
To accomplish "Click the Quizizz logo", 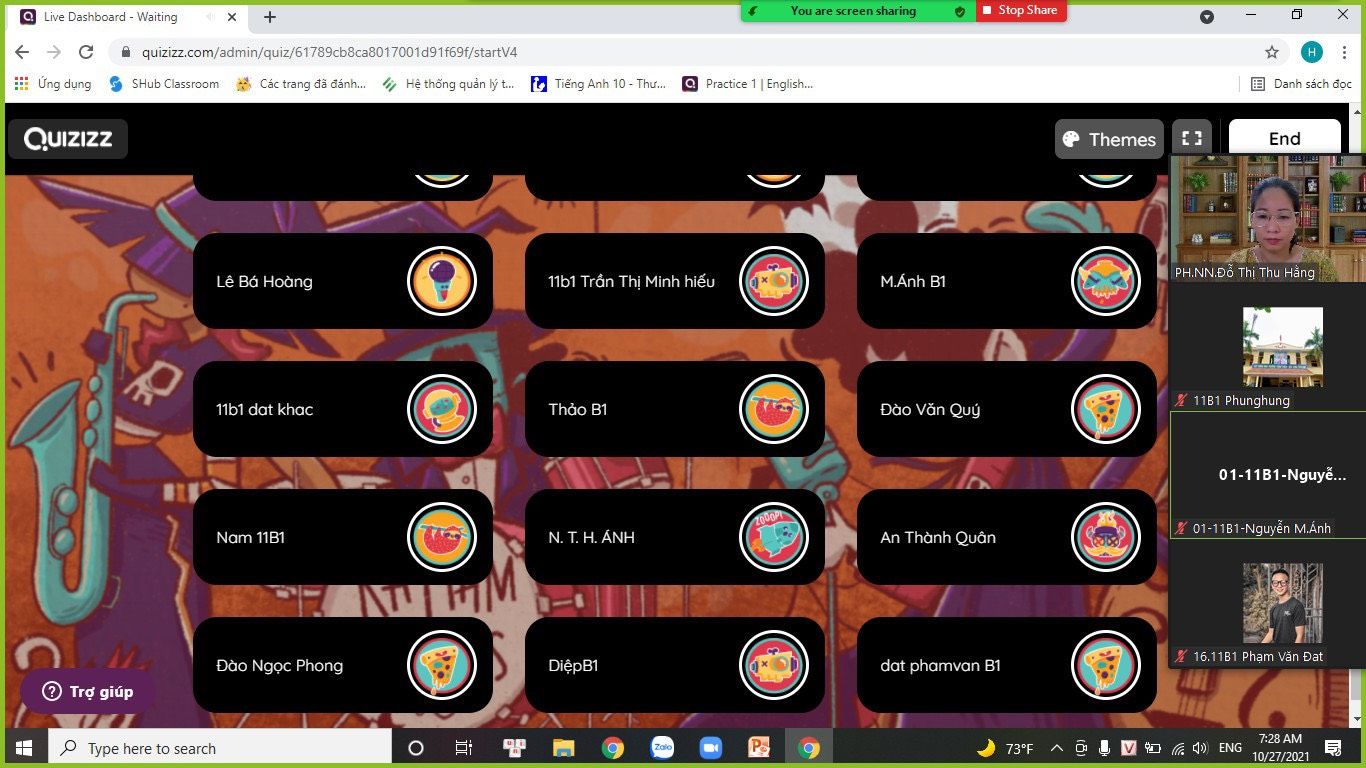I will point(68,139).
